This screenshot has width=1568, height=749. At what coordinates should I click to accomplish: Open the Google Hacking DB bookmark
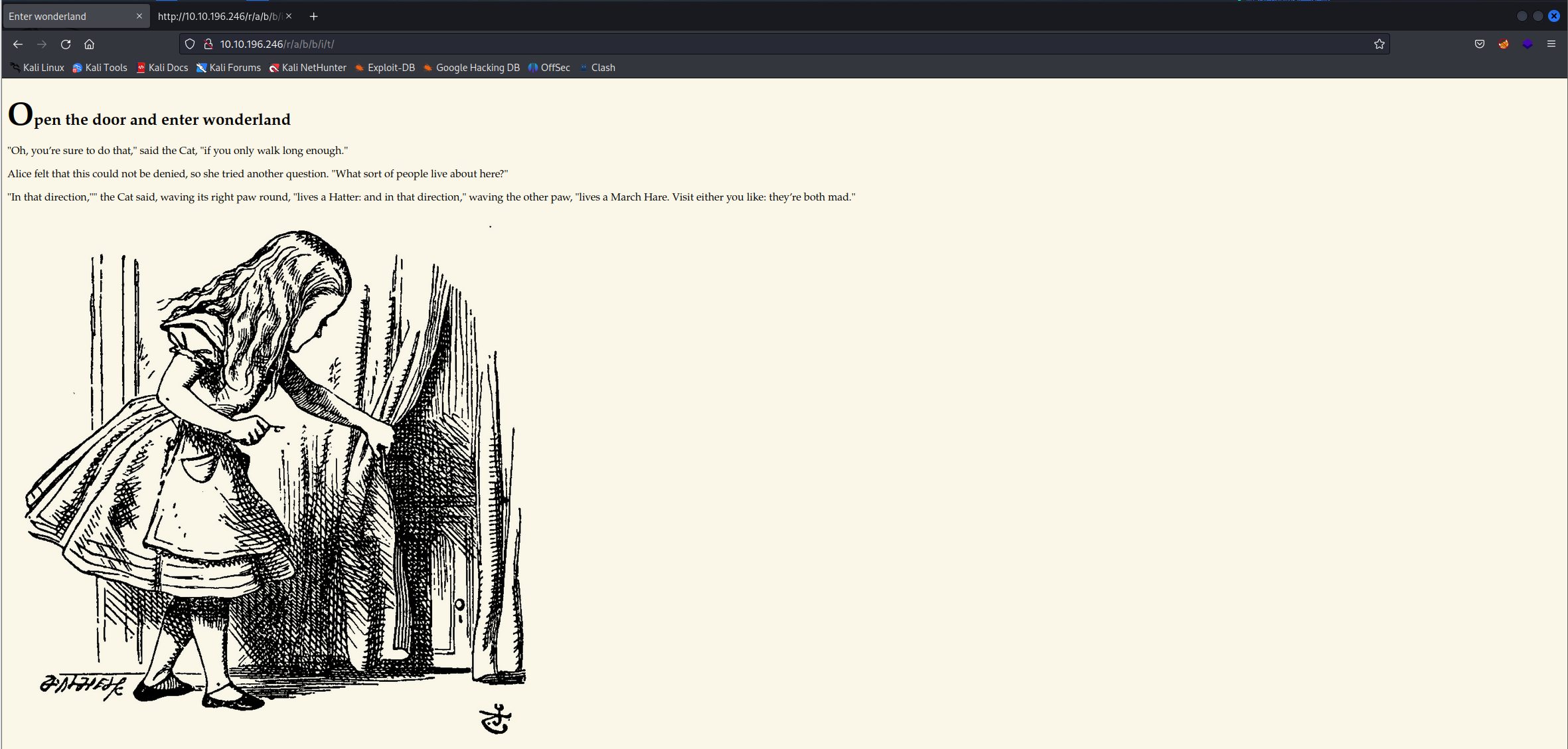coord(471,68)
